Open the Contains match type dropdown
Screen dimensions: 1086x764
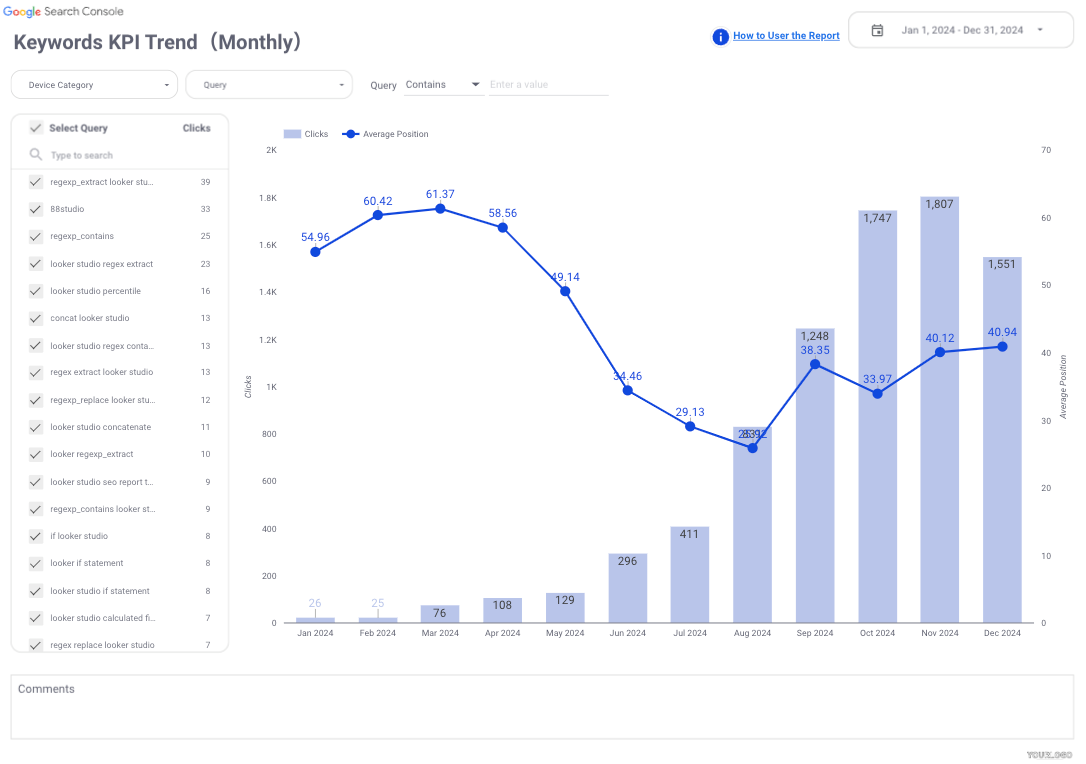(443, 85)
